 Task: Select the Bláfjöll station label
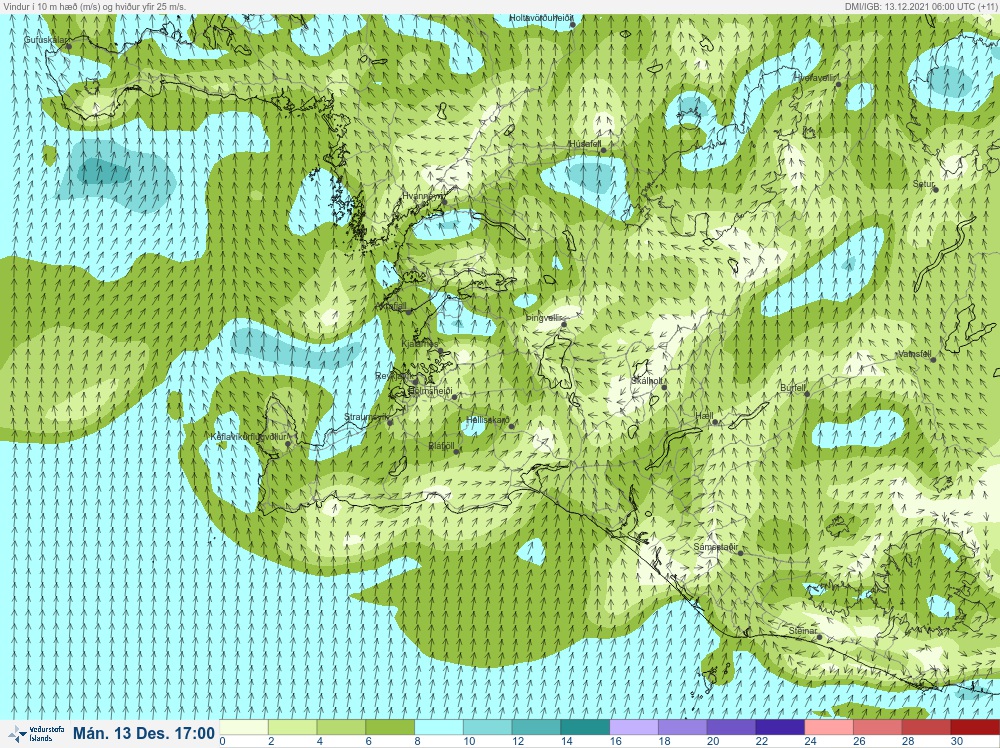pyautogui.click(x=441, y=446)
